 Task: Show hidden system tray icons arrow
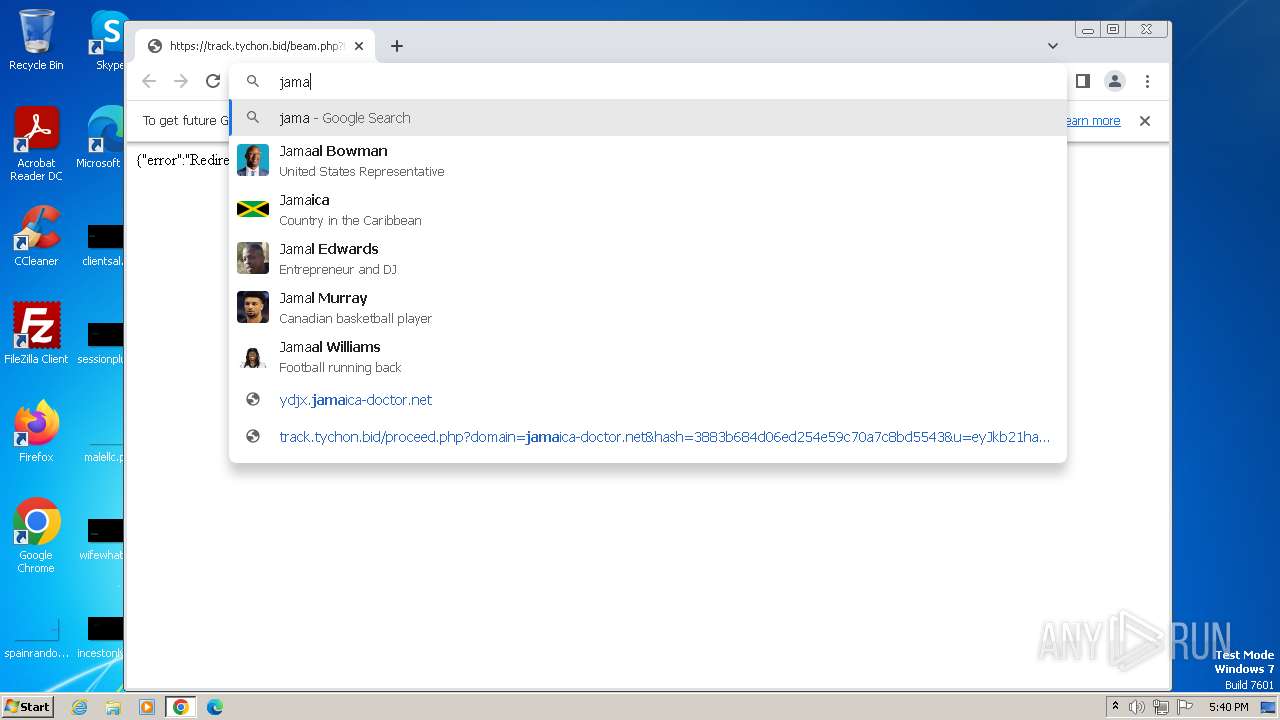click(x=1115, y=707)
